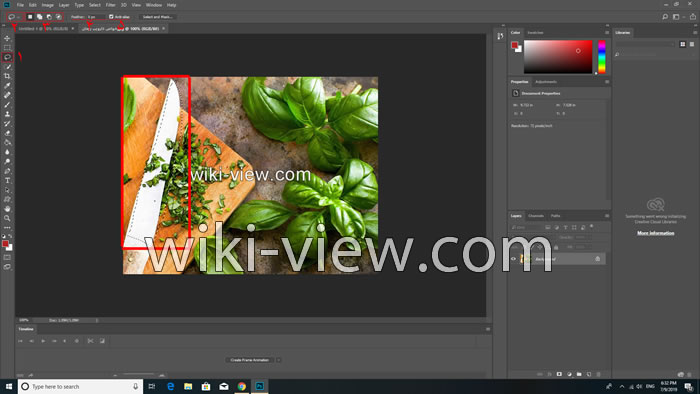
Task: Select the Zoom tool in the toolbar
Action: pos(7,218)
